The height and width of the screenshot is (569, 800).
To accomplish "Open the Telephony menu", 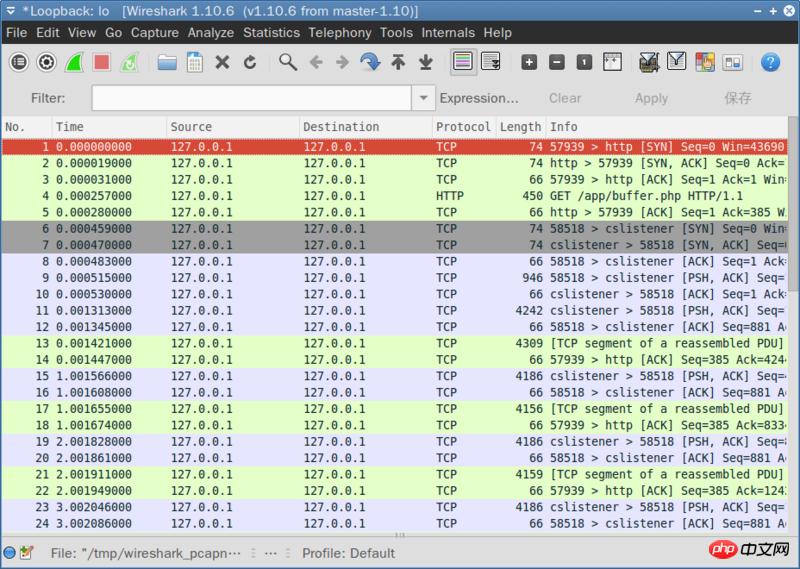I will coord(340,33).
